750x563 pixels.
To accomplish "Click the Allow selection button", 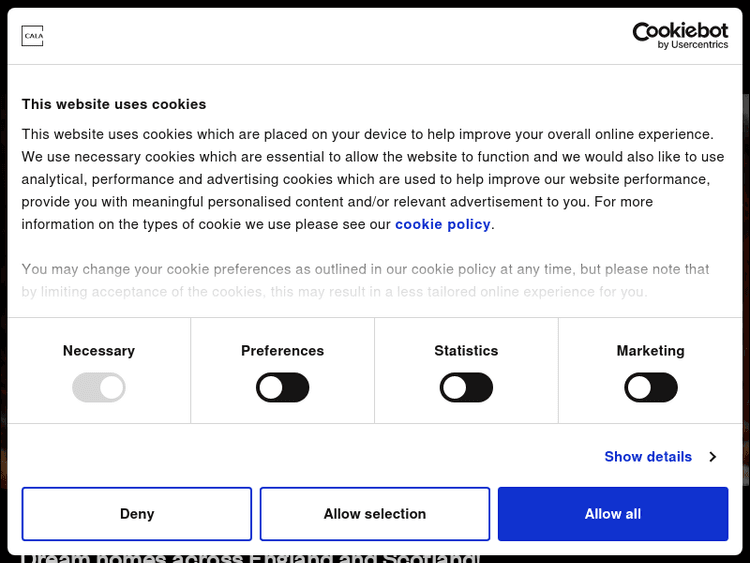I will click(x=375, y=514).
